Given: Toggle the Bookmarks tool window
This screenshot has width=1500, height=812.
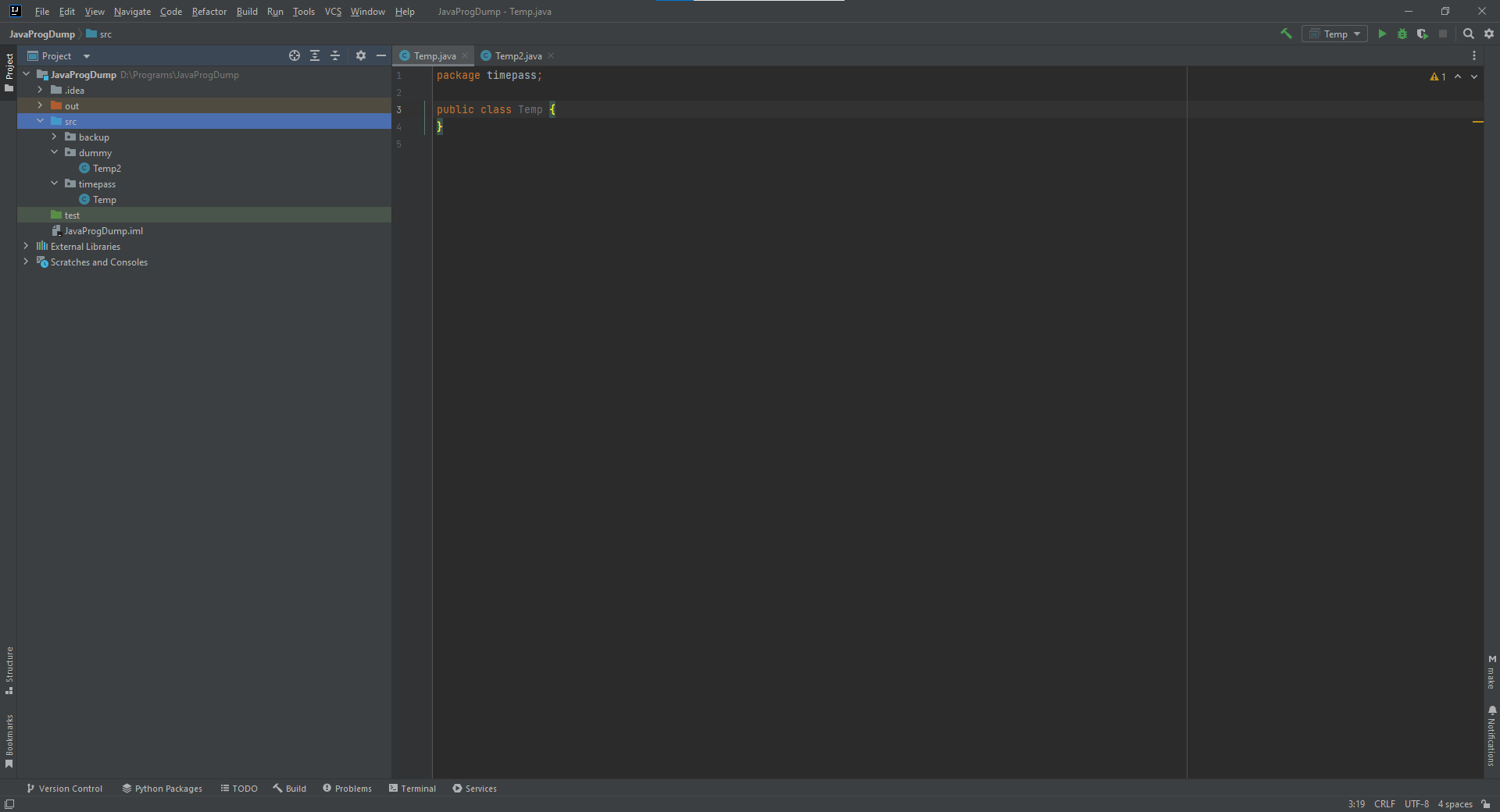Looking at the screenshot, I should (9, 742).
